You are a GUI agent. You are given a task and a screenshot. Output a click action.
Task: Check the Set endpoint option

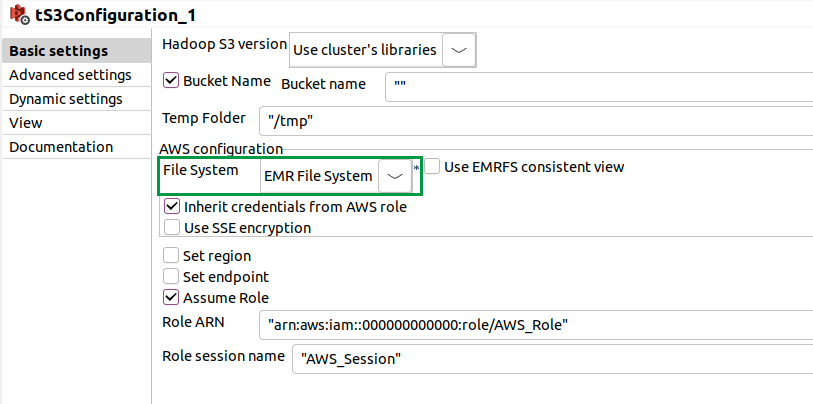tap(171, 276)
